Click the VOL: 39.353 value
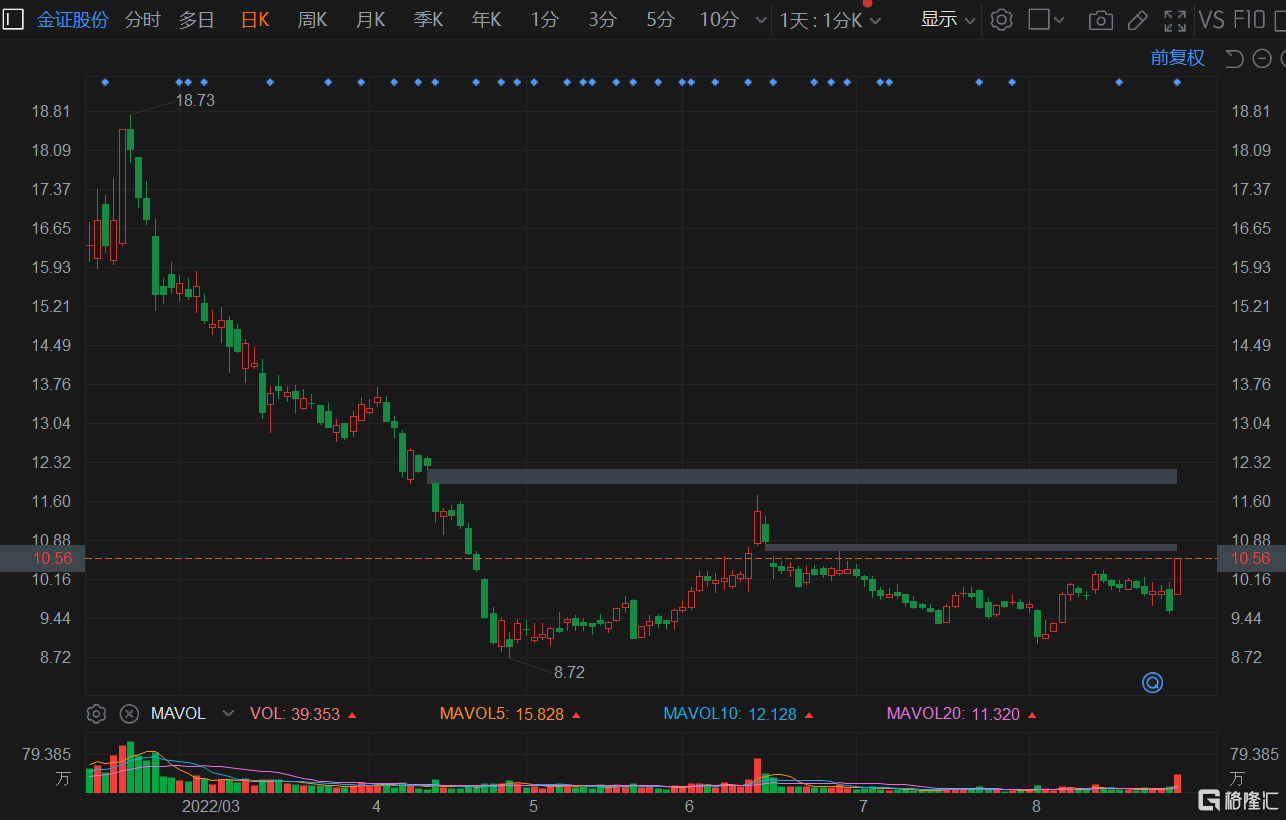1286x820 pixels. point(303,714)
